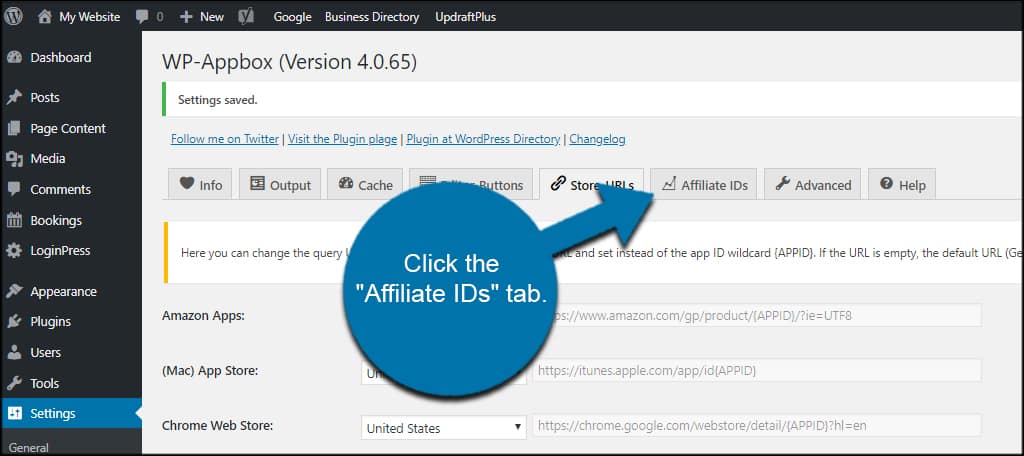Open the Help tab

(x=902, y=184)
